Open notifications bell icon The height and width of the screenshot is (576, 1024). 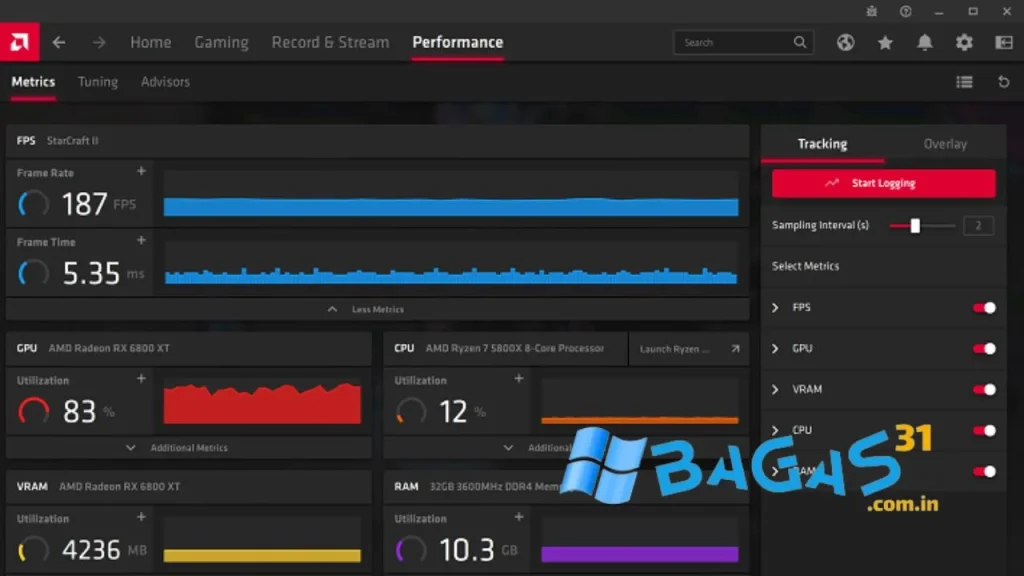925,42
